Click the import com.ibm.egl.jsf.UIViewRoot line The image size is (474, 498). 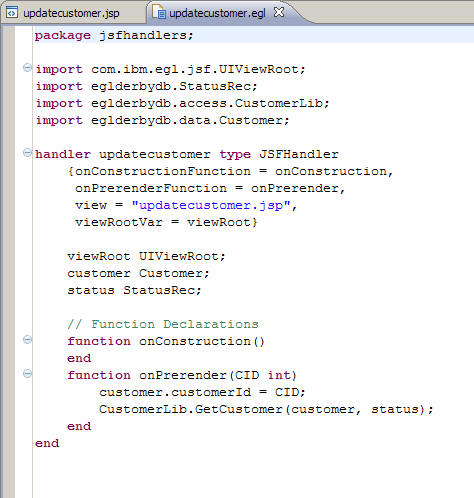pyautogui.click(x=170, y=70)
